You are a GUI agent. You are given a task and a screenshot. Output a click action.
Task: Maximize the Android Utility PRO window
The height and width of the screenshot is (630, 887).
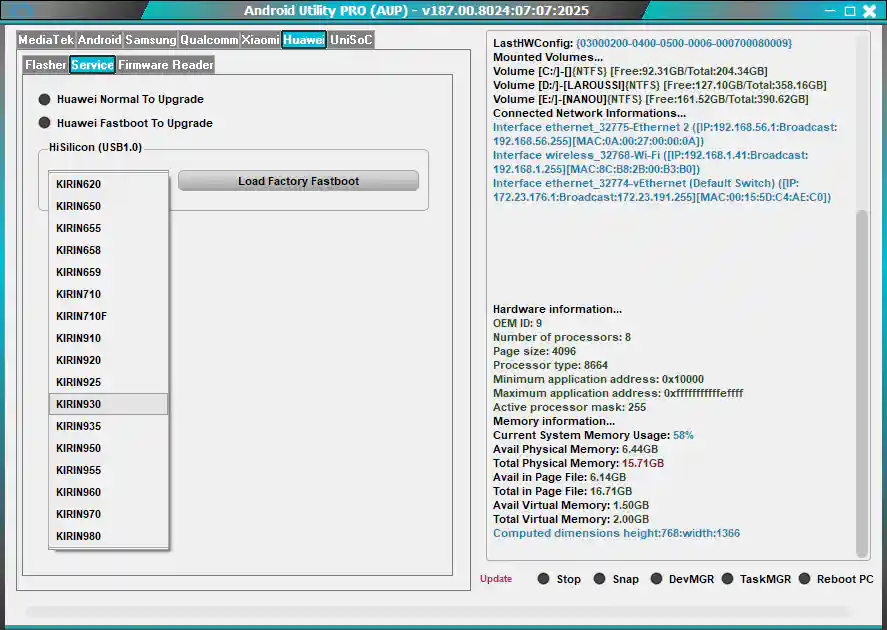[x=850, y=11]
